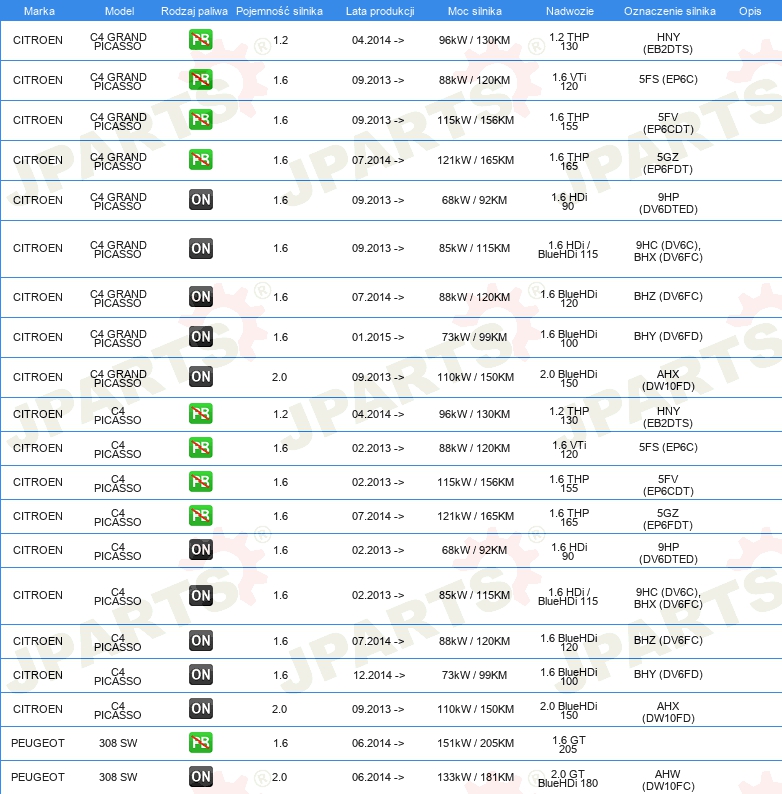
Task: Click diesel ON icon in Peugeot 308 SW 2.0 row
Action: click(201, 776)
